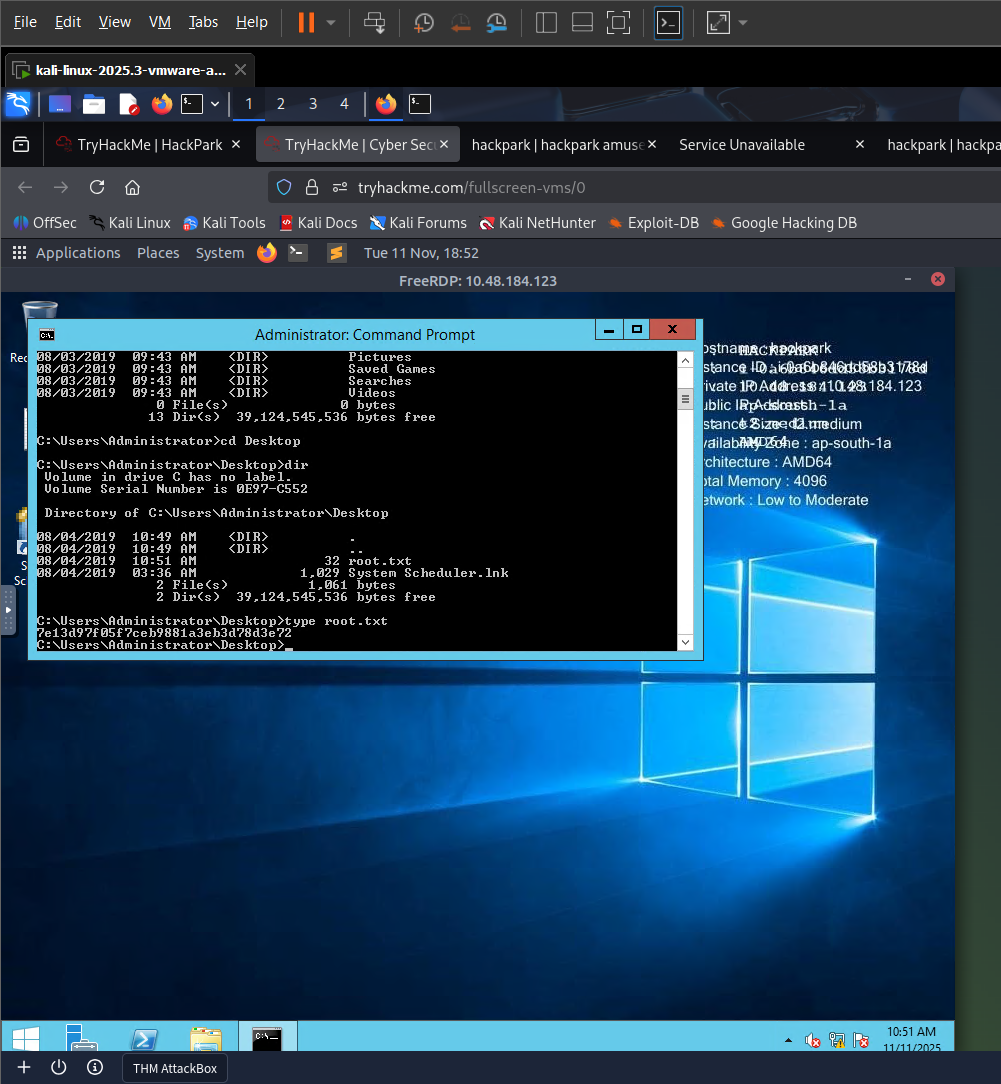This screenshot has width=1001, height=1084.
Task: Open PowerShell from the Windows taskbar
Action: click(143, 1039)
